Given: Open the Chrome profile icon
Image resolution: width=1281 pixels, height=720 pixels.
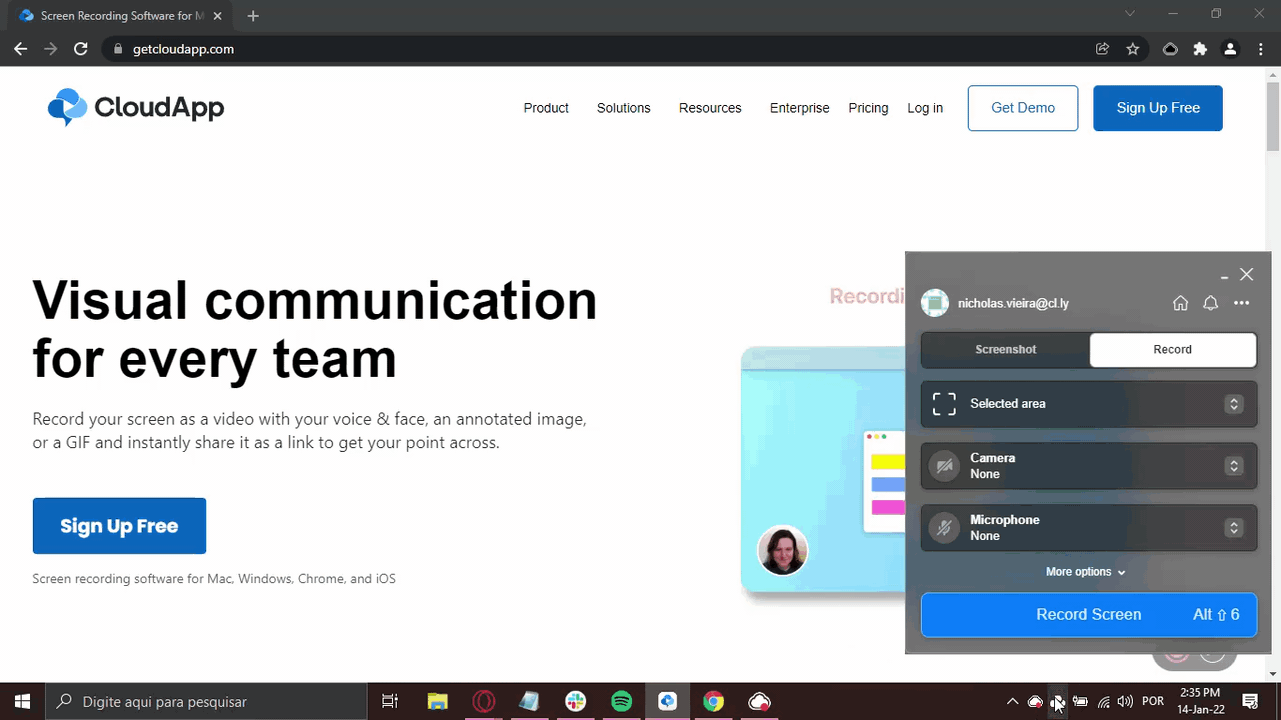Looking at the screenshot, I should (1231, 49).
